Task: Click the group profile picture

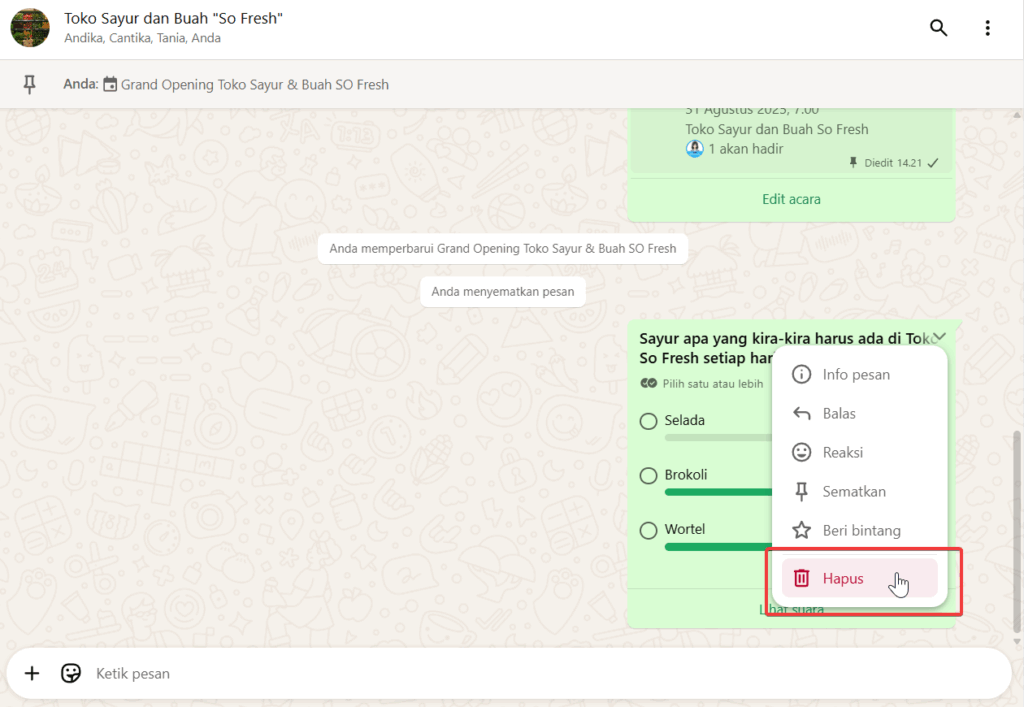Action: point(30,28)
